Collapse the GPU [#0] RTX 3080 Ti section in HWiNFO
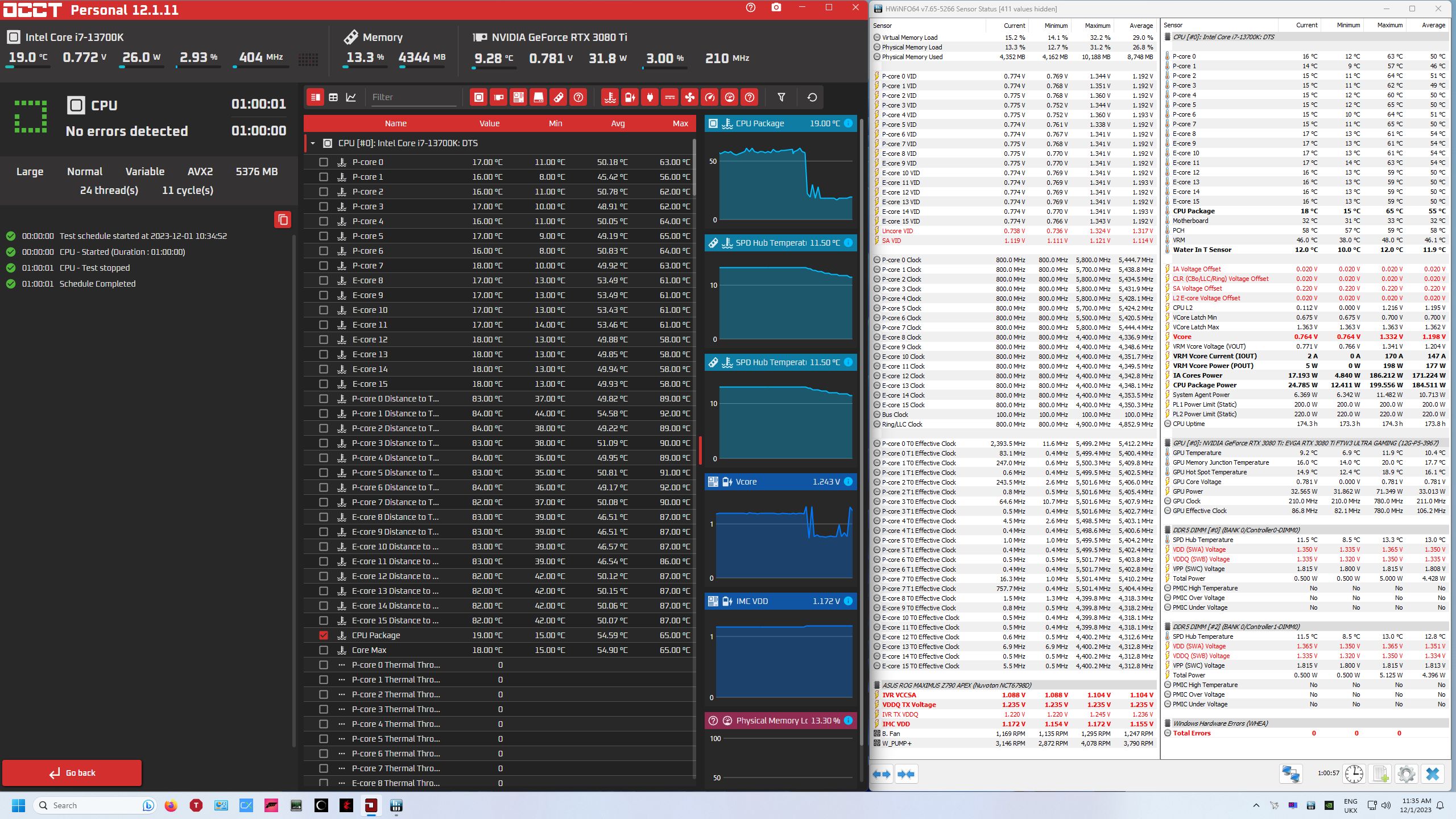 click(1168, 443)
